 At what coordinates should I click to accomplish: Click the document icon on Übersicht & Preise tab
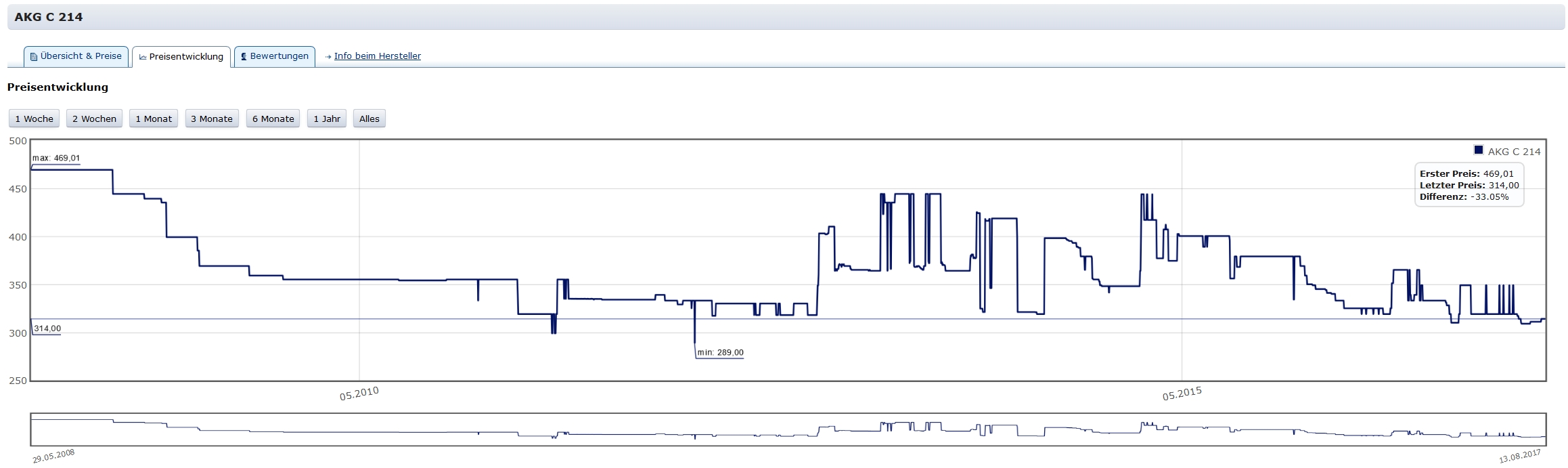[34, 57]
